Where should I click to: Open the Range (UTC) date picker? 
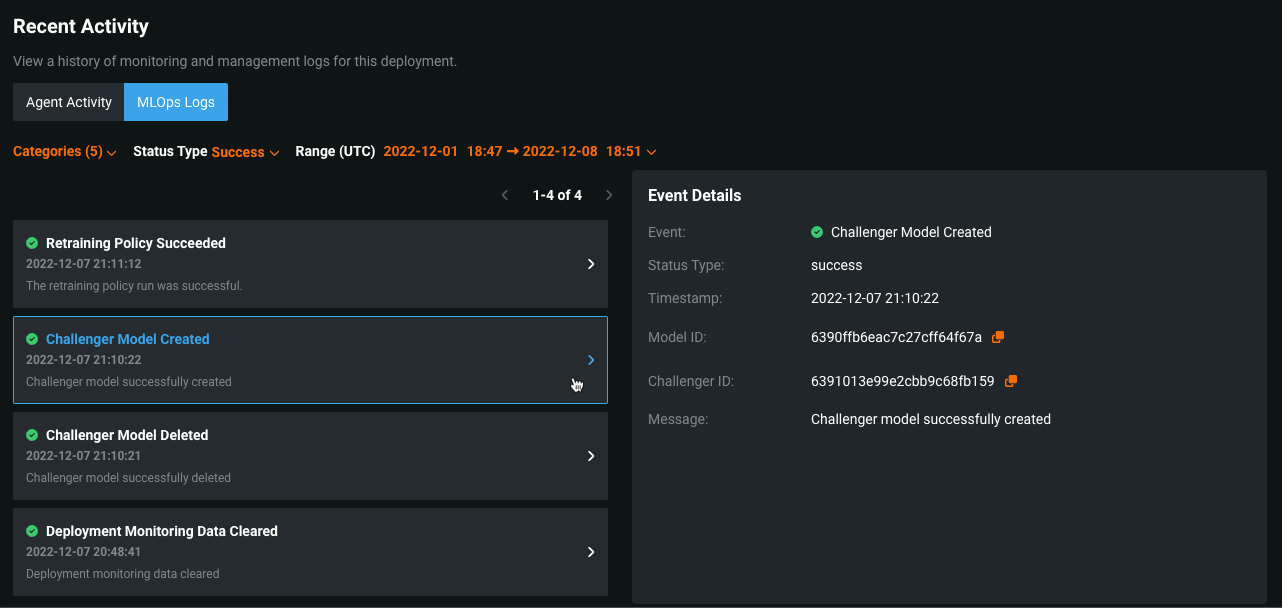[520, 152]
